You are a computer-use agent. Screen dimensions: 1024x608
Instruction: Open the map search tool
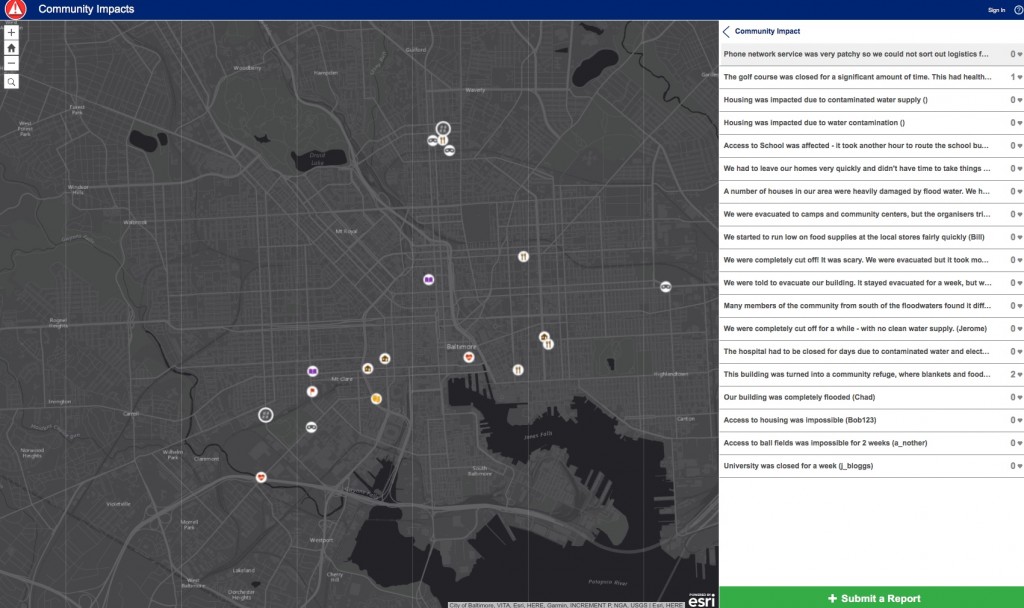[11, 82]
